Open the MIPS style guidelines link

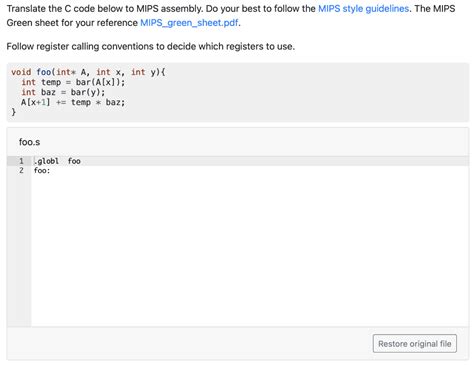(x=363, y=9)
